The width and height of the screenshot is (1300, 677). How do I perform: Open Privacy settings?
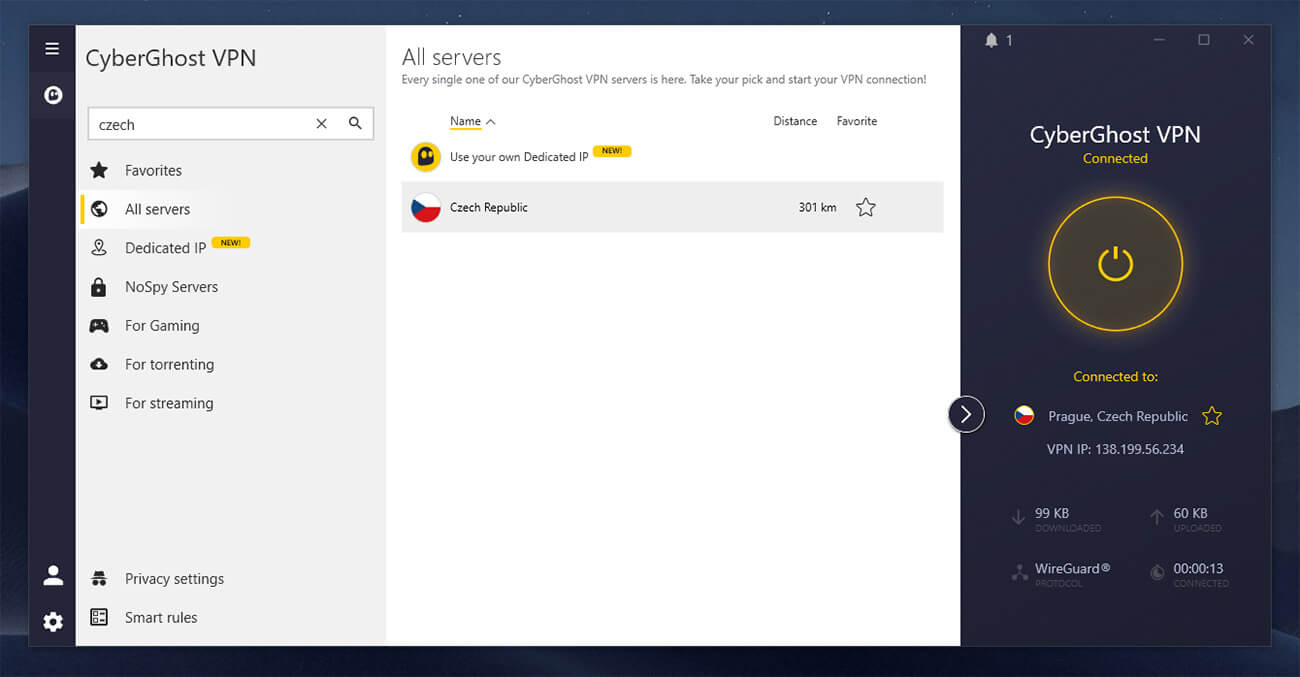(x=174, y=579)
